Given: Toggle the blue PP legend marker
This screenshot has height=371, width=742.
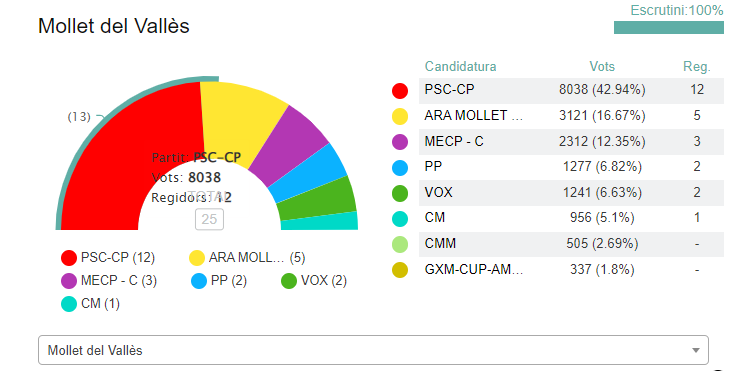Looking at the screenshot, I should (x=199, y=281).
